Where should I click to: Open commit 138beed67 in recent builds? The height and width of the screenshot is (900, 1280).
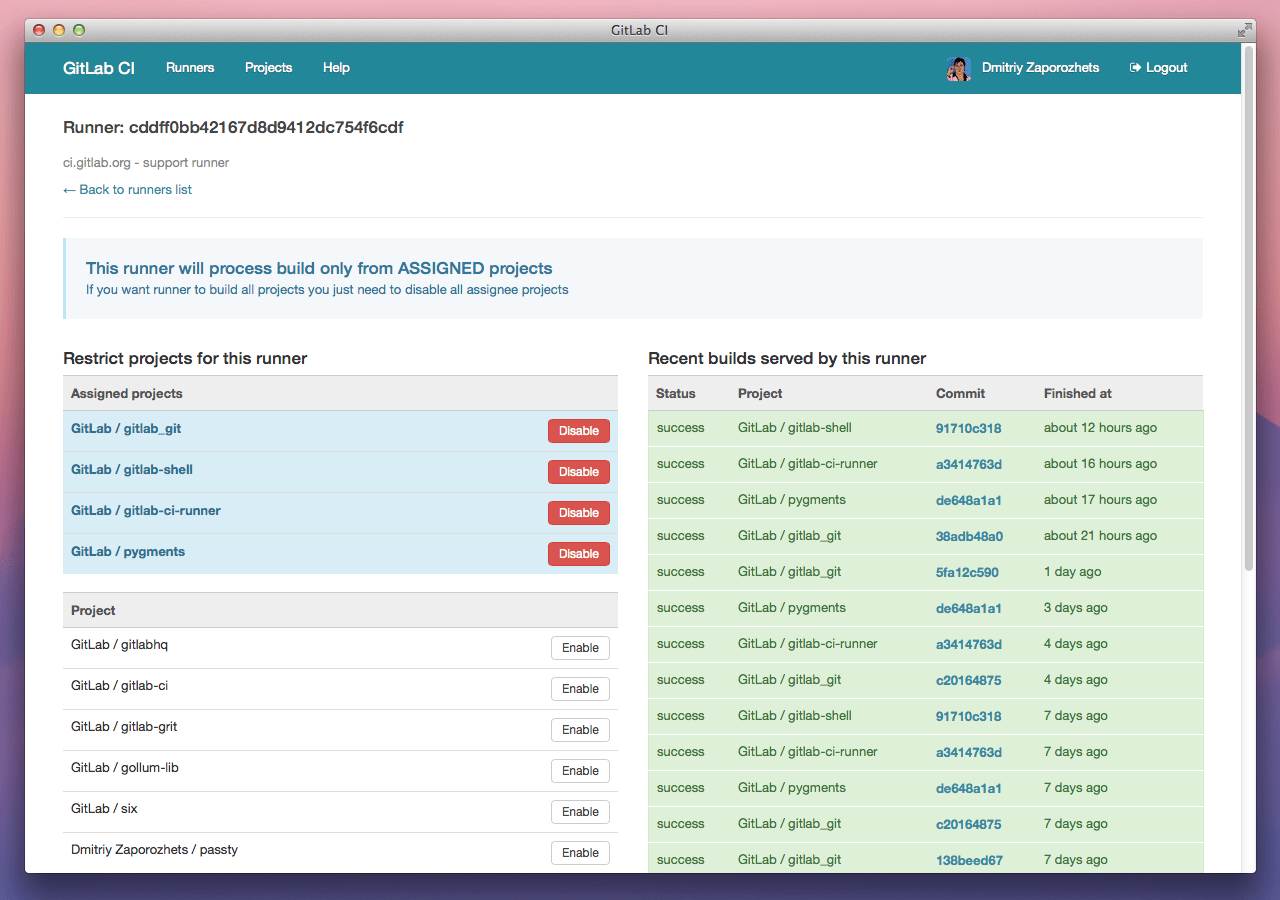(969, 859)
